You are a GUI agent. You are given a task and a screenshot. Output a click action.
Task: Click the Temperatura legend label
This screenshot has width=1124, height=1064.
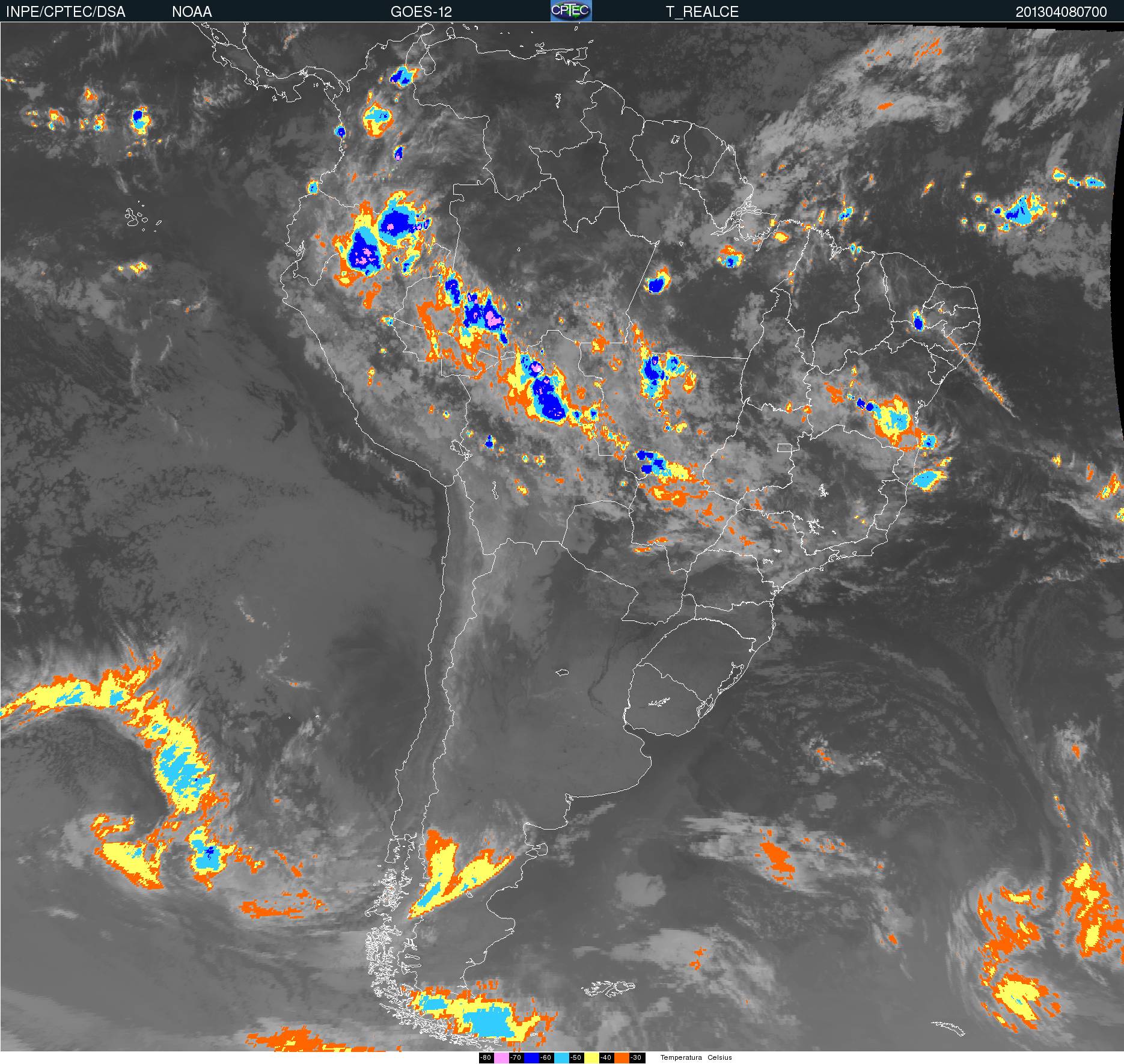coord(681,1058)
